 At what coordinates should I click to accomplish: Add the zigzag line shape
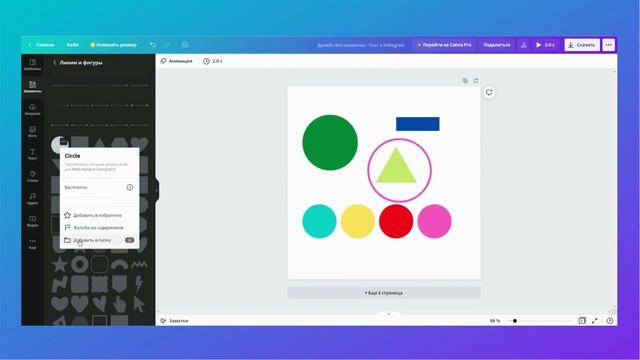click(x=139, y=265)
